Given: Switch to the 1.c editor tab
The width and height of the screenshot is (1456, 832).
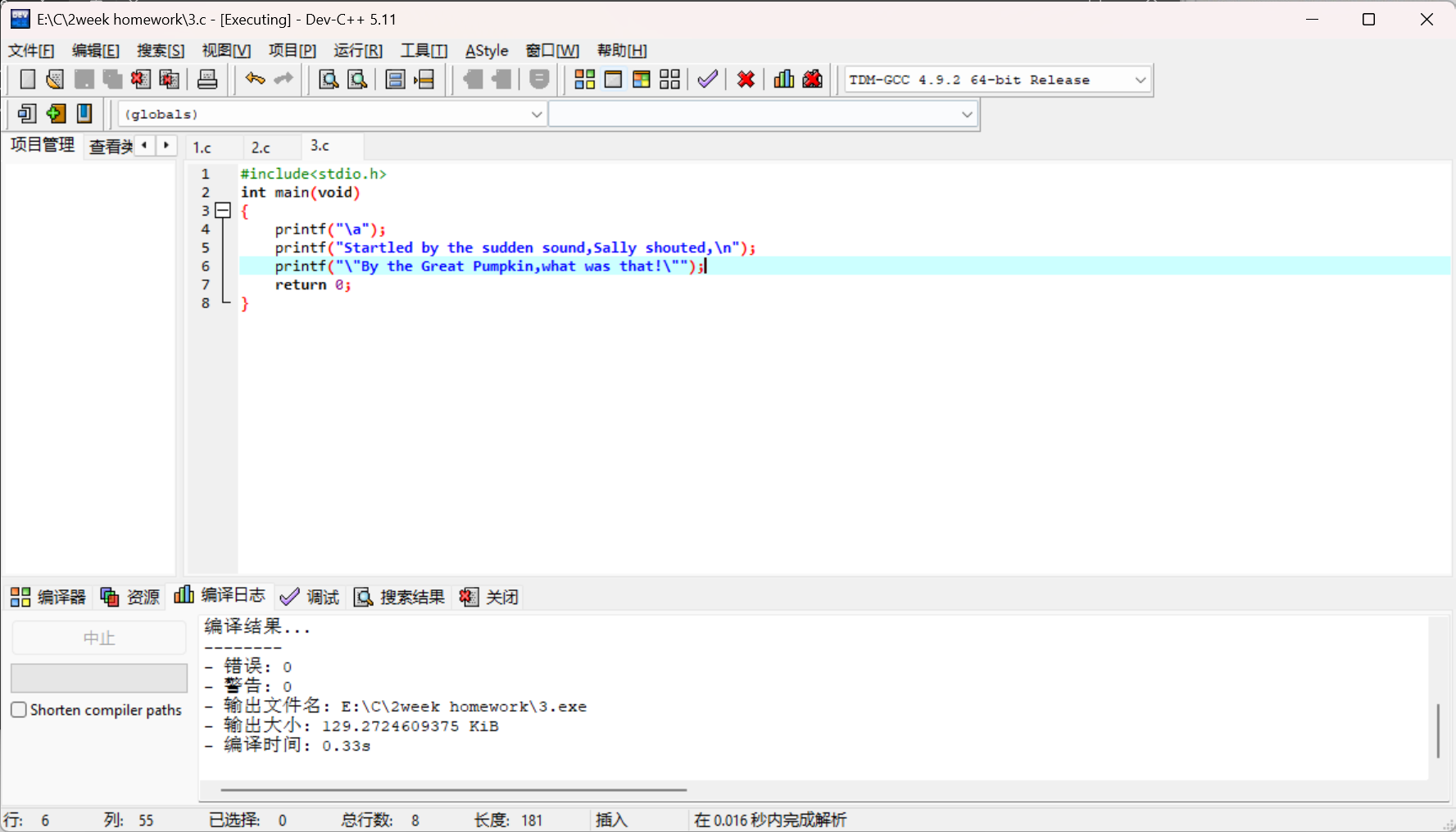Looking at the screenshot, I should 202,148.
